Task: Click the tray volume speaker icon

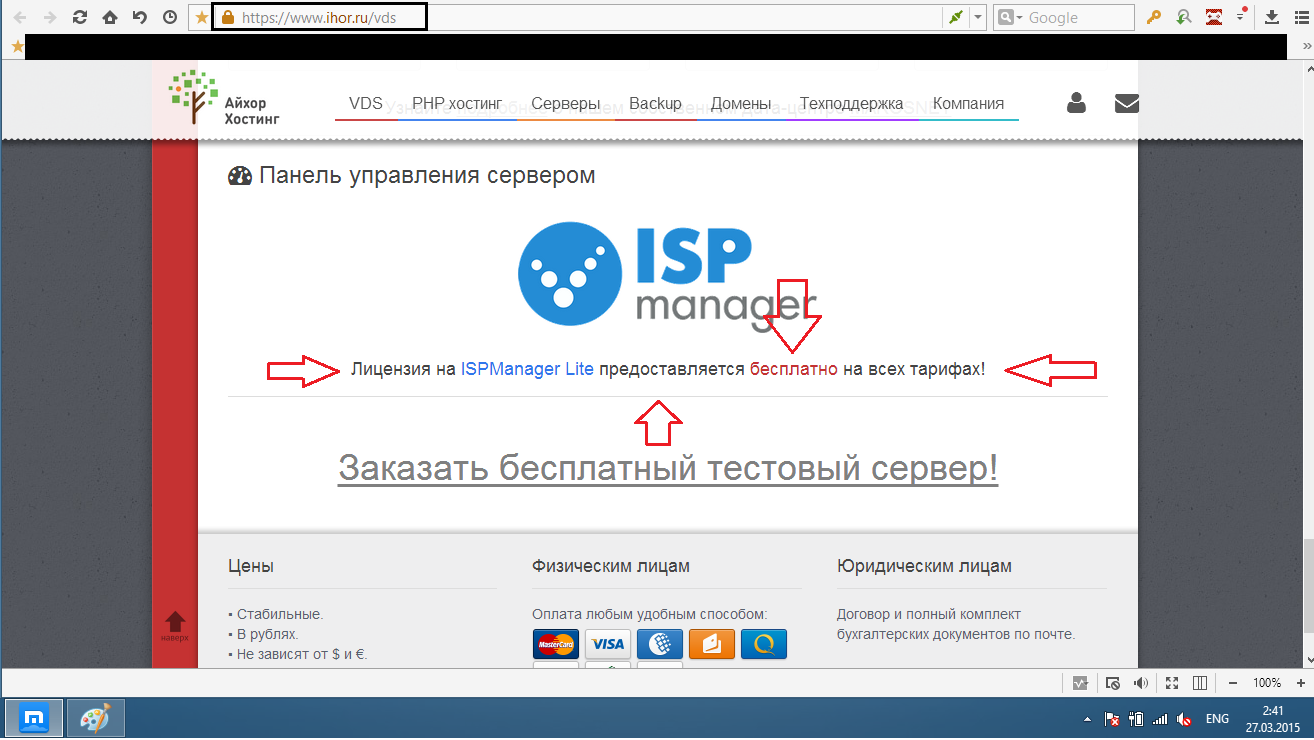Action: click(x=1184, y=719)
